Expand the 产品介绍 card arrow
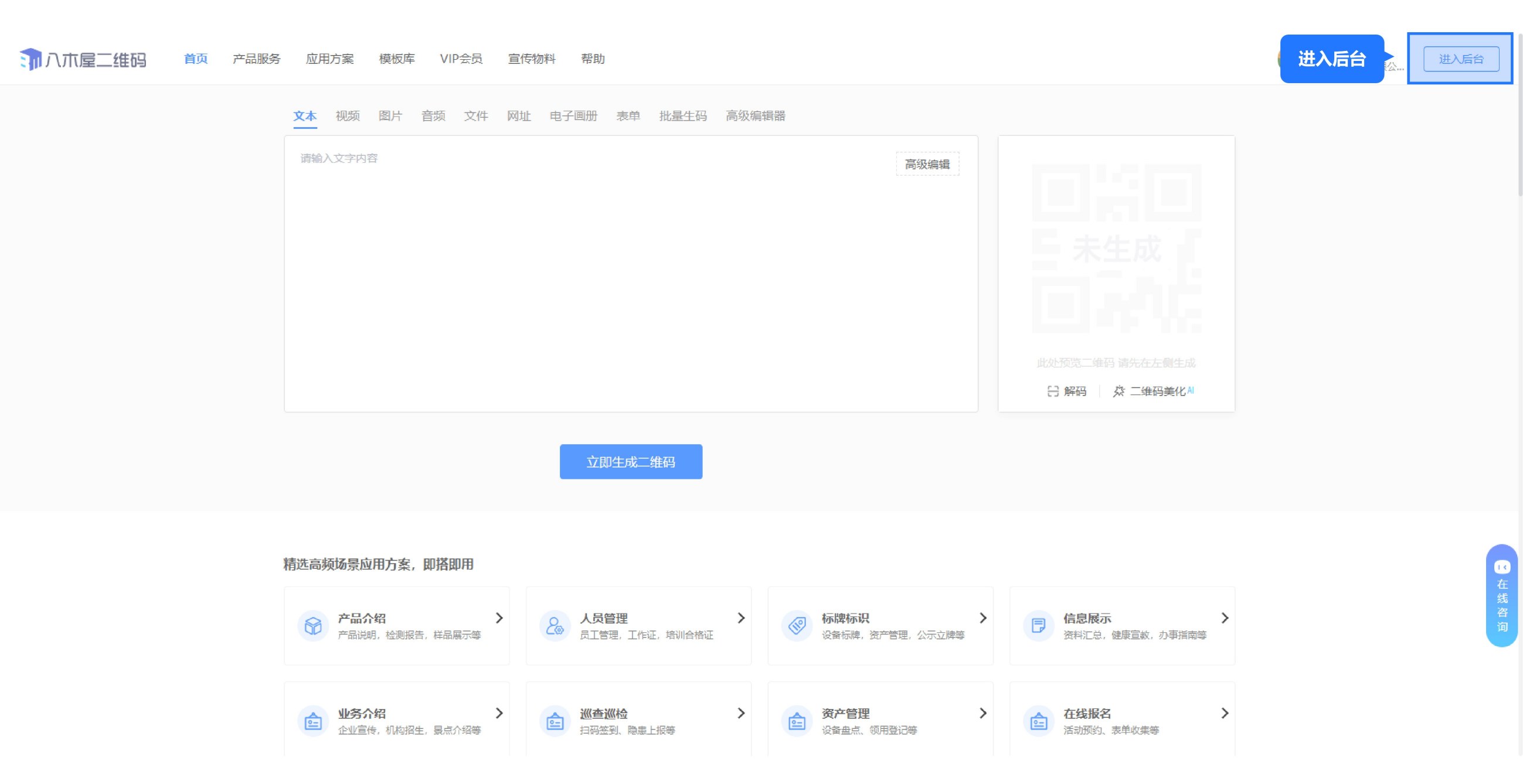 pyautogui.click(x=499, y=618)
